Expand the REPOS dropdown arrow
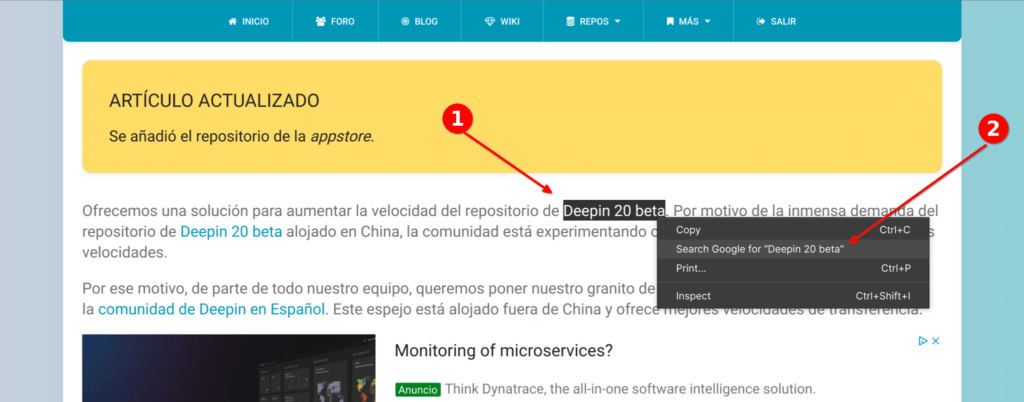The width and height of the screenshot is (1024, 402). pyautogui.click(x=617, y=22)
